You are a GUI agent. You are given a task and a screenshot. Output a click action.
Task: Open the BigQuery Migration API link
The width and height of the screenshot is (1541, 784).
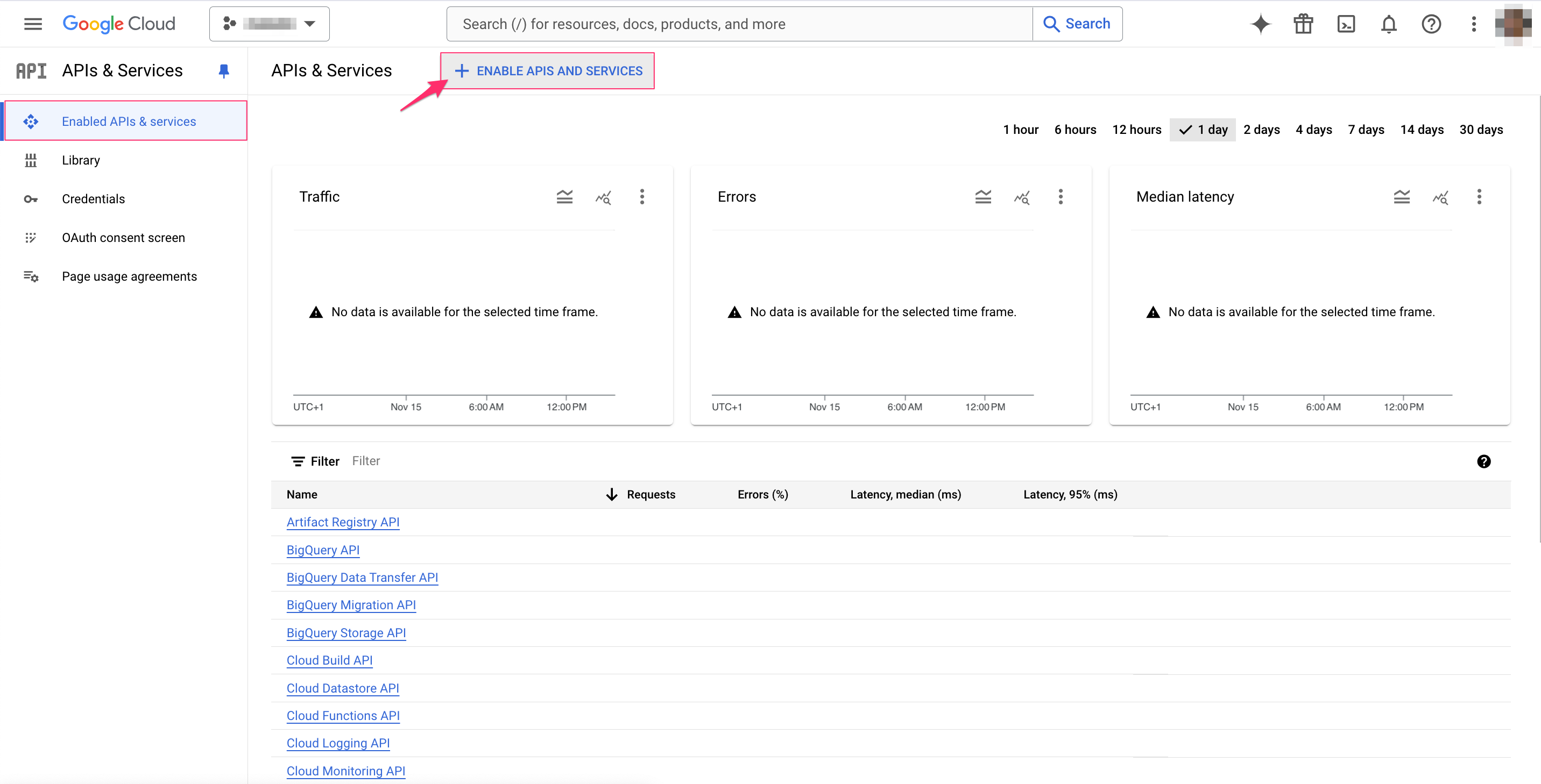351,604
